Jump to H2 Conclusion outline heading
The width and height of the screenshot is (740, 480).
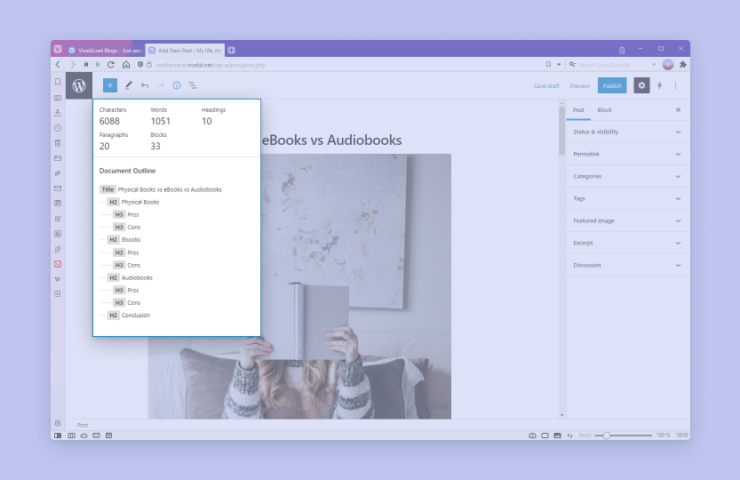128,315
